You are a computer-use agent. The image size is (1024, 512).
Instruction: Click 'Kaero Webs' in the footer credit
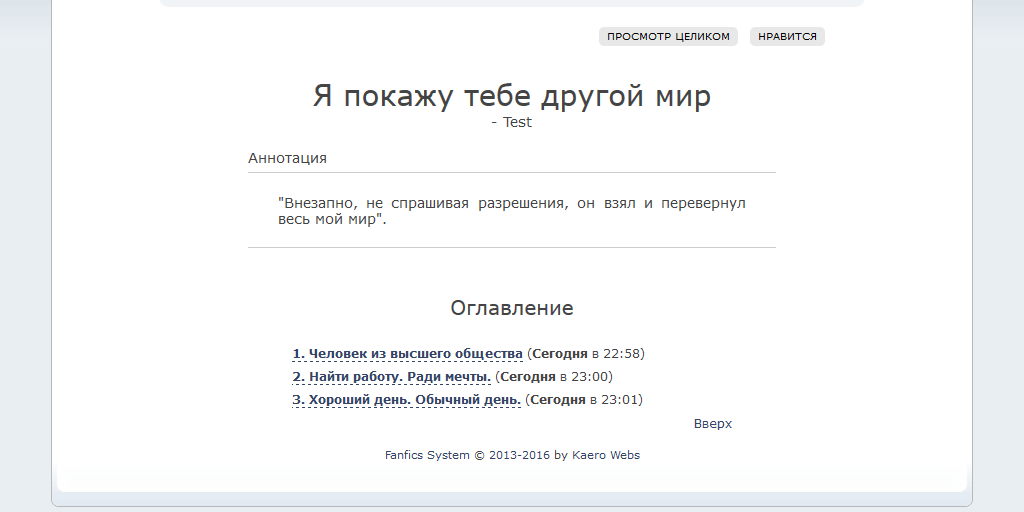coord(606,455)
